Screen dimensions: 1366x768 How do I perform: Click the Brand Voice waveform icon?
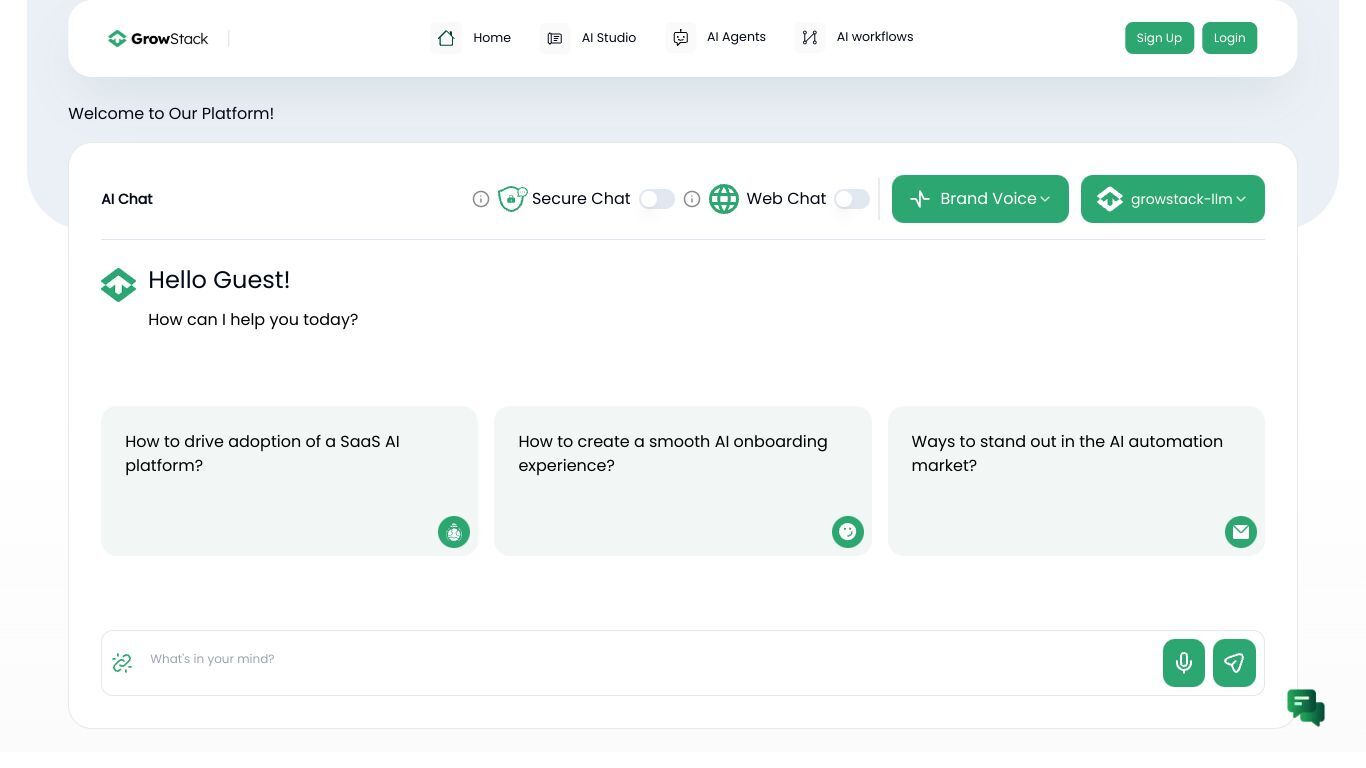point(920,199)
